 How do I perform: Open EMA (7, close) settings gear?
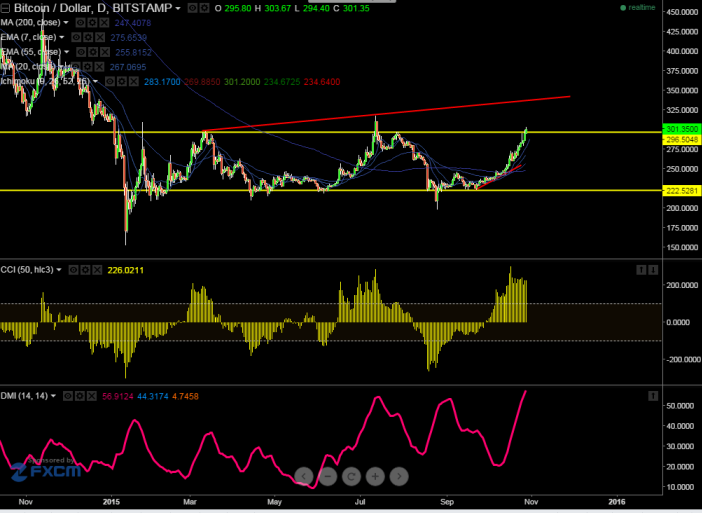(x=88, y=37)
